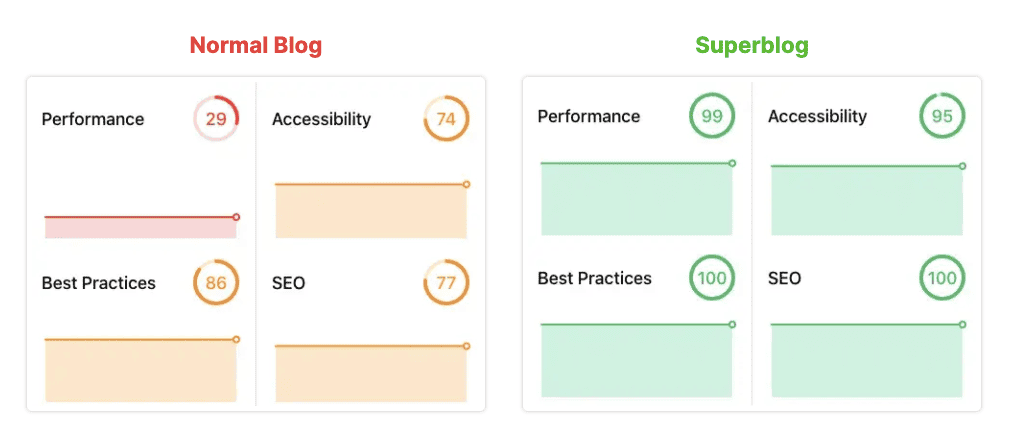Click the red Performance trend line endpoint
Viewport: 1014px width, 444px height.
[236, 216]
